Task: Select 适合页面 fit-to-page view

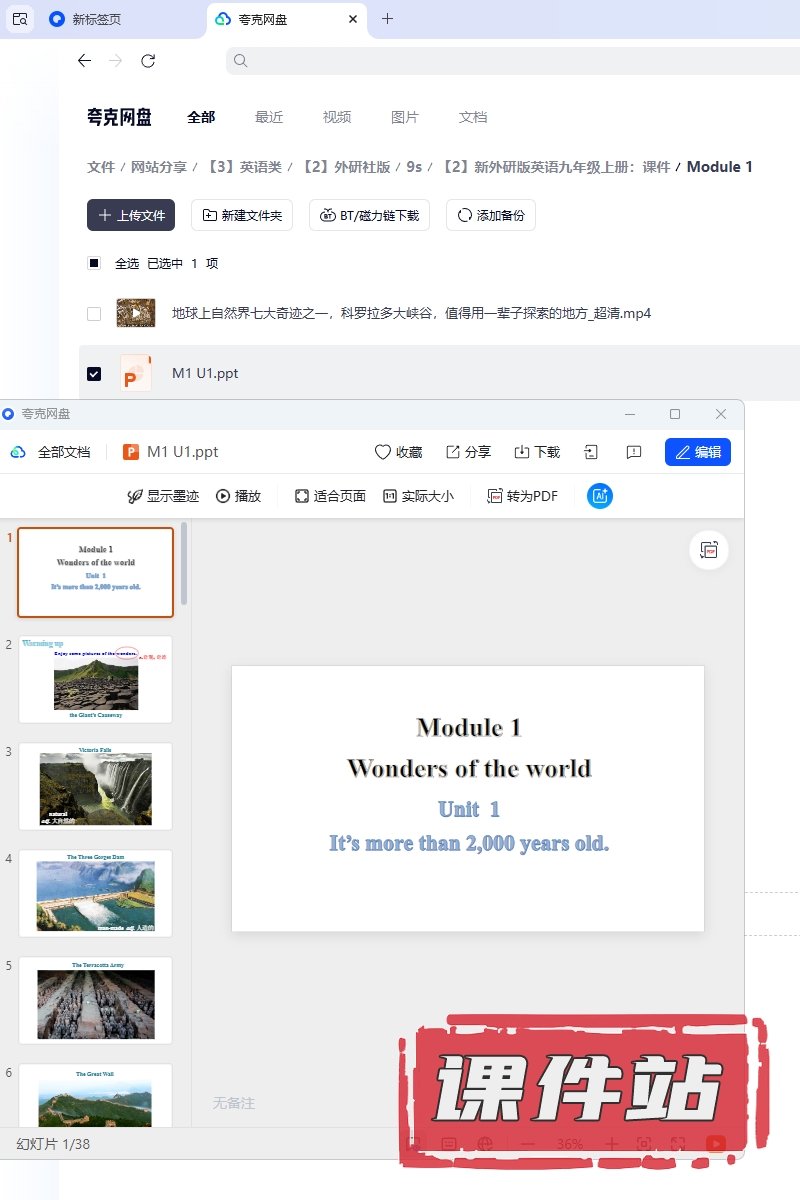Action: pos(330,496)
